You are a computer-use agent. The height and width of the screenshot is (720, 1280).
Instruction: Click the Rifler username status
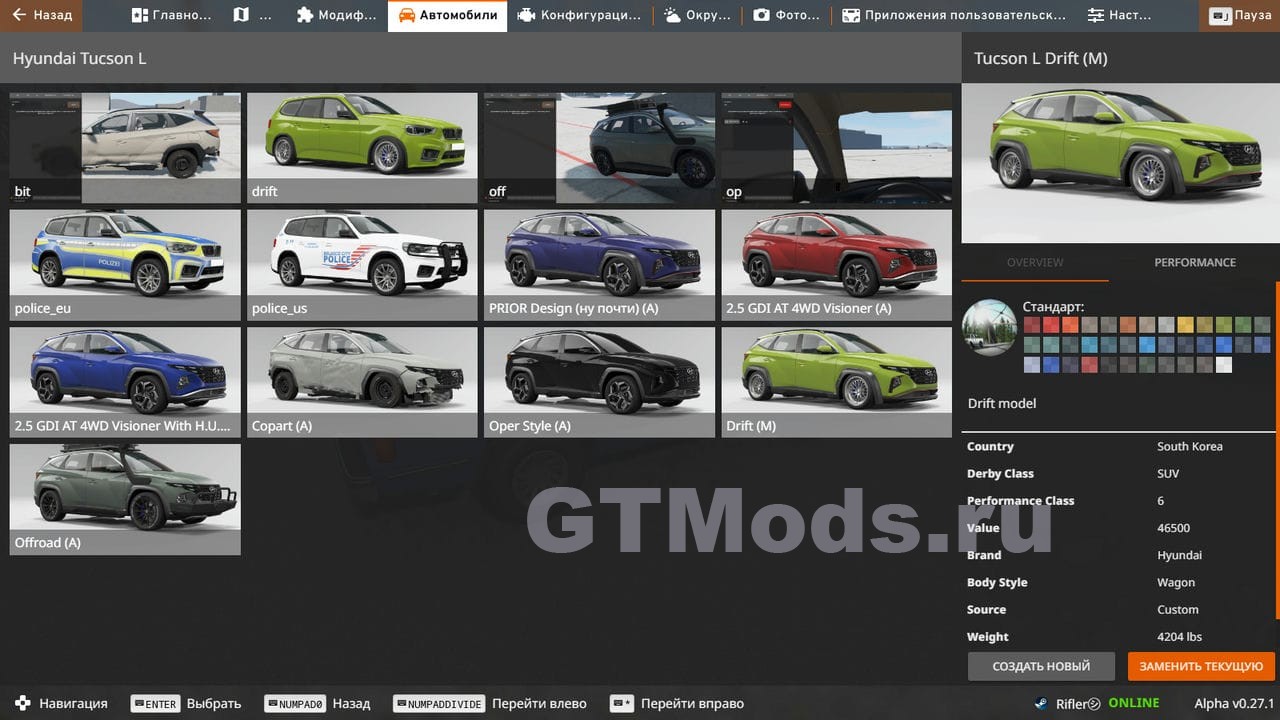click(1078, 703)
